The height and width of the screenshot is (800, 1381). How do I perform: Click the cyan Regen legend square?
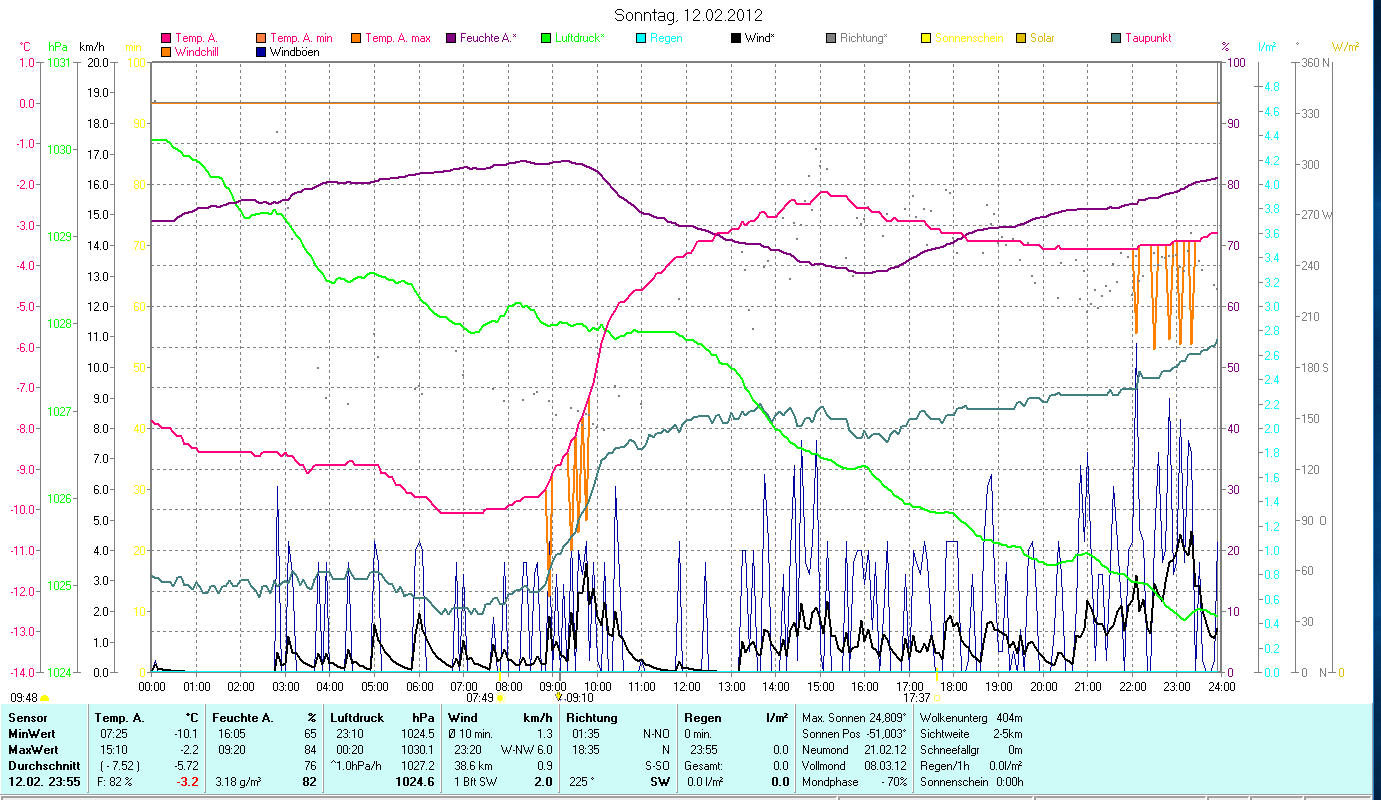pos(641,38)
